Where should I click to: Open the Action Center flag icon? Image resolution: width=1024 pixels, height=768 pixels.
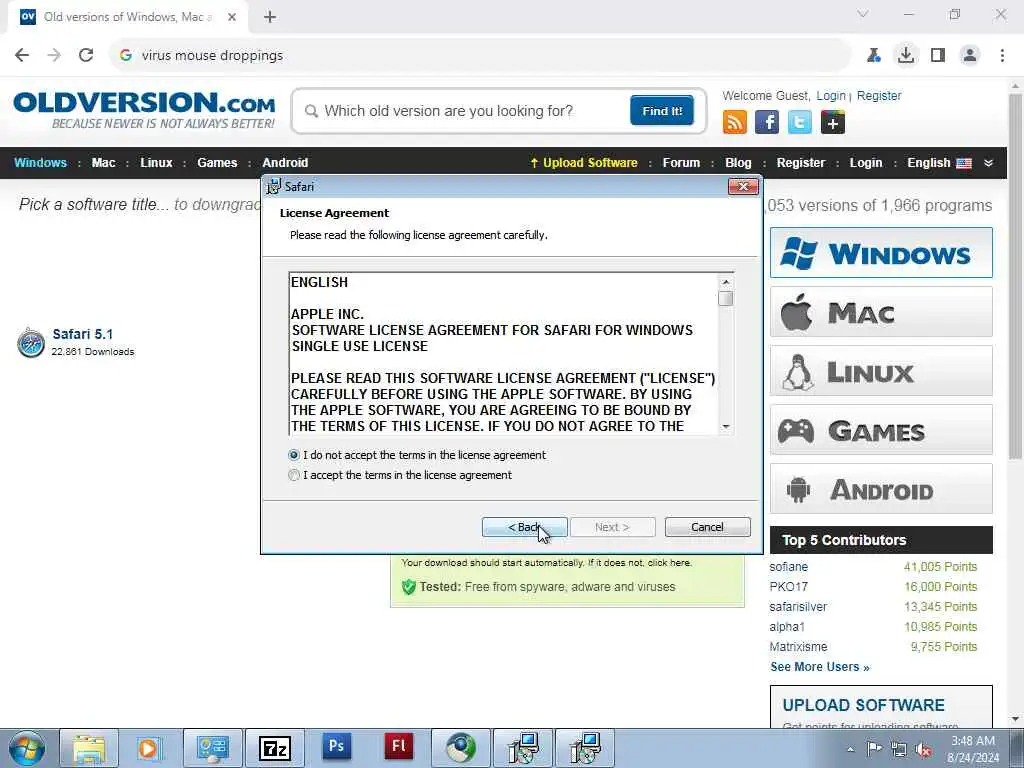tap(874, 749)
